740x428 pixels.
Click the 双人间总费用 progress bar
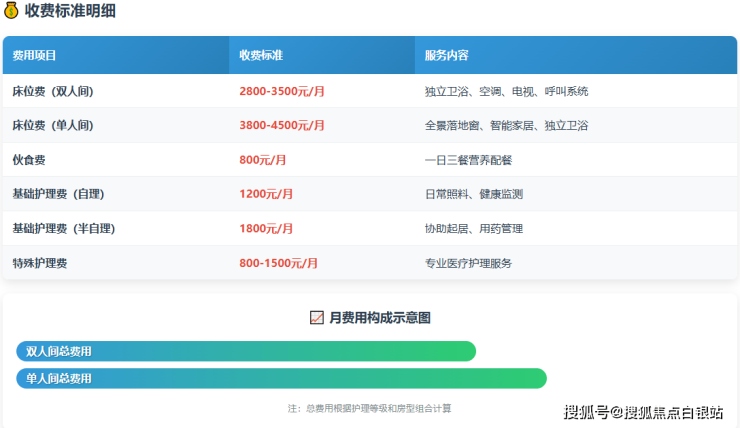246,351
